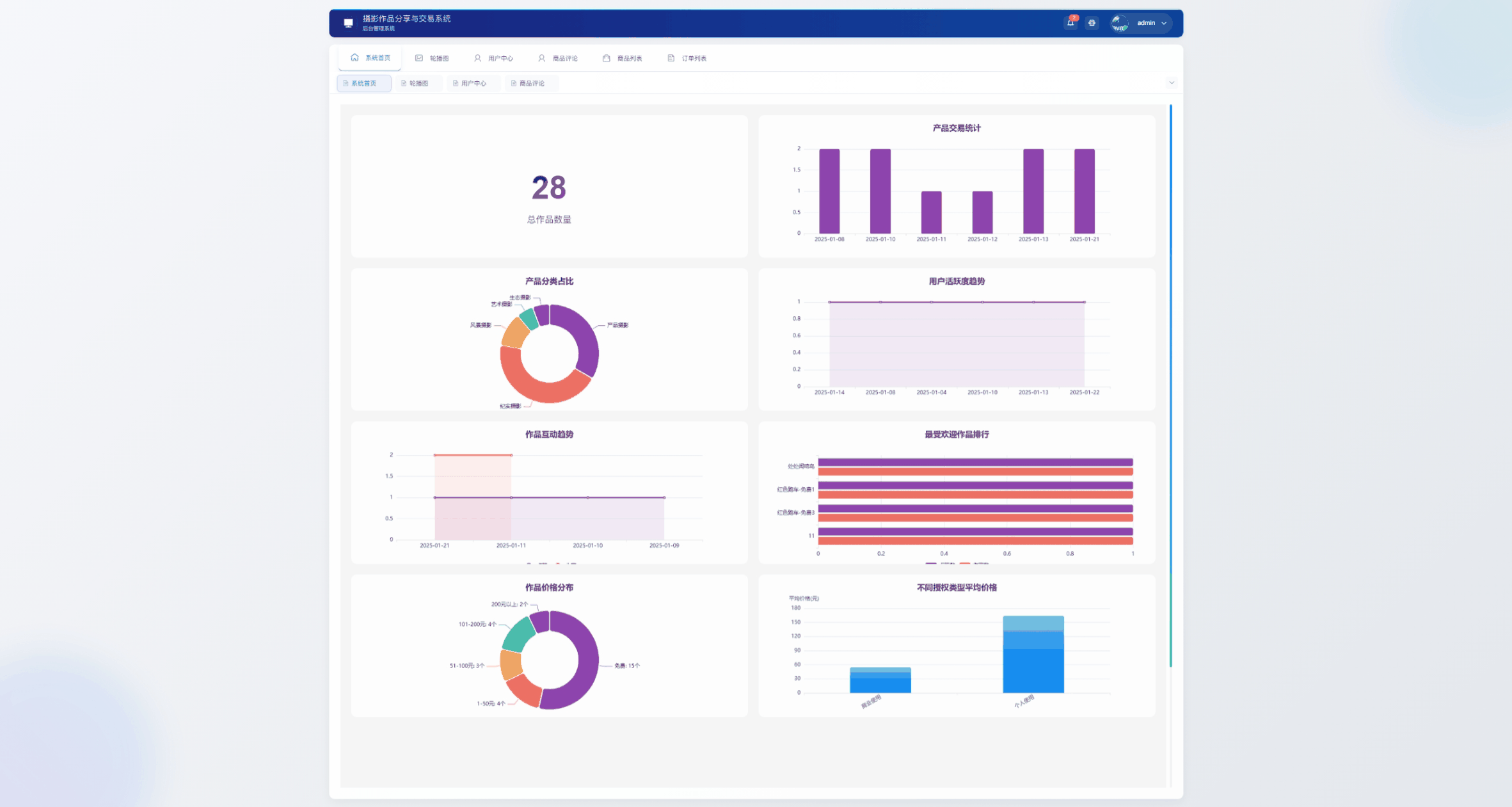Click the settings gear icon in header

(1092, 23)
